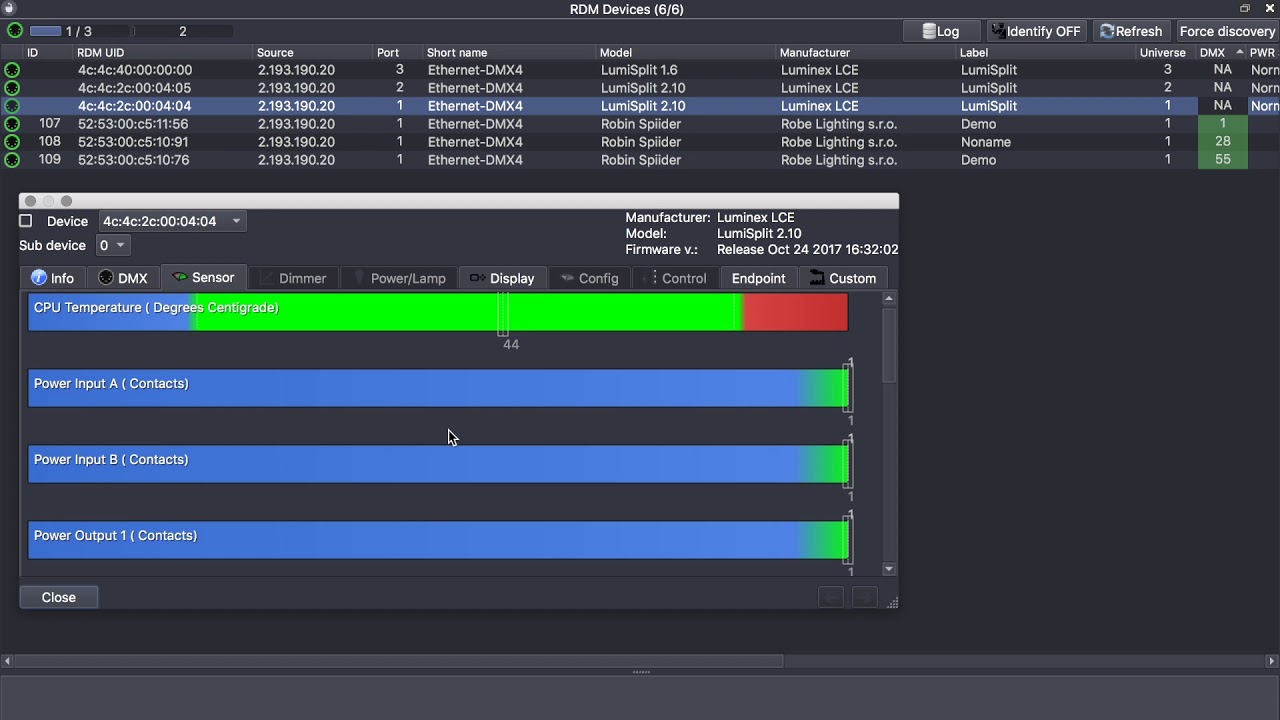Image resolution: width=1280 pixels, height=720 pixels.
Task: Click the sensor panel vertical scrollbar thumb
Action: pyautogui.click(x=888, y=345)
